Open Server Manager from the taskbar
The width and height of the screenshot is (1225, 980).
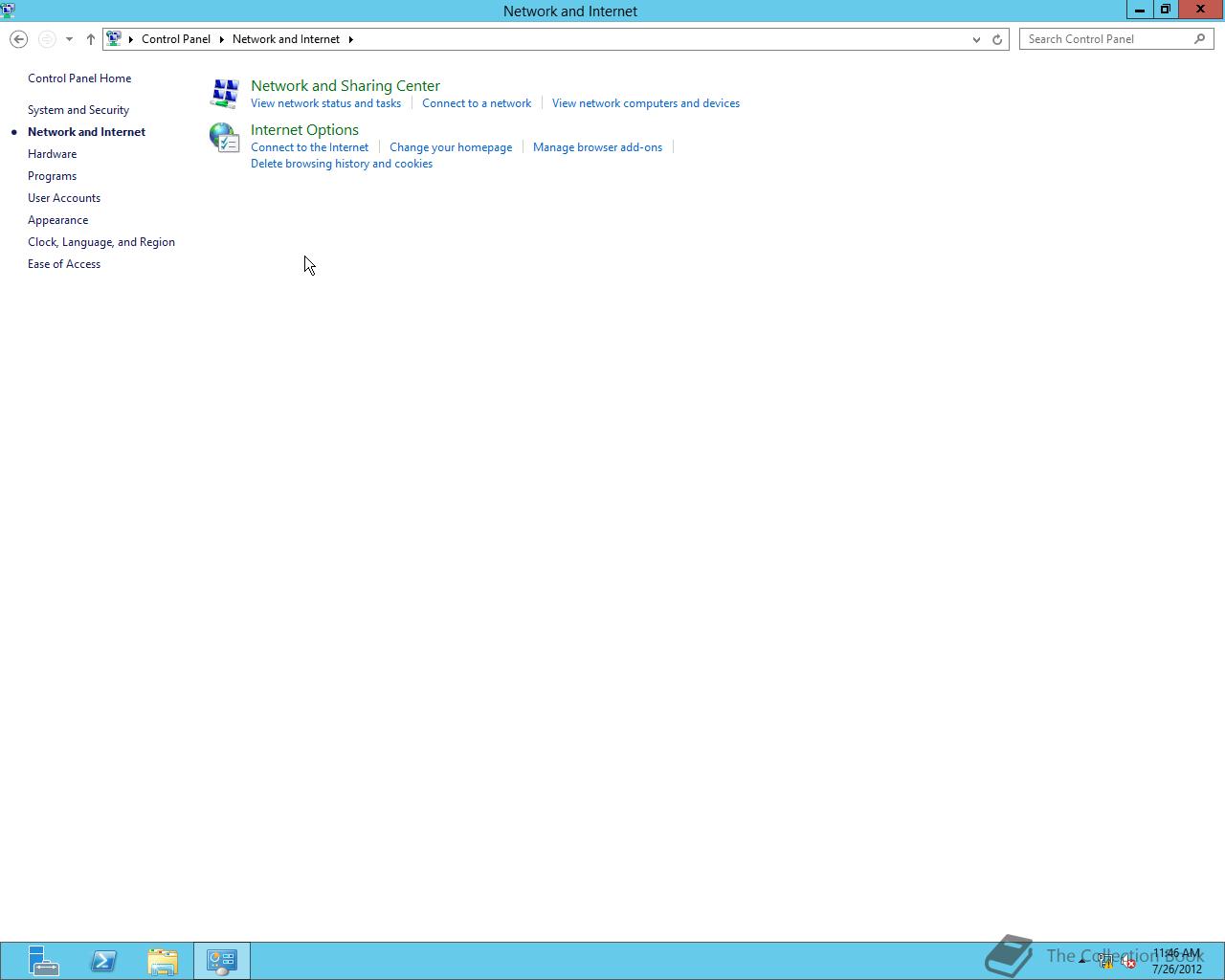point(43,961)
